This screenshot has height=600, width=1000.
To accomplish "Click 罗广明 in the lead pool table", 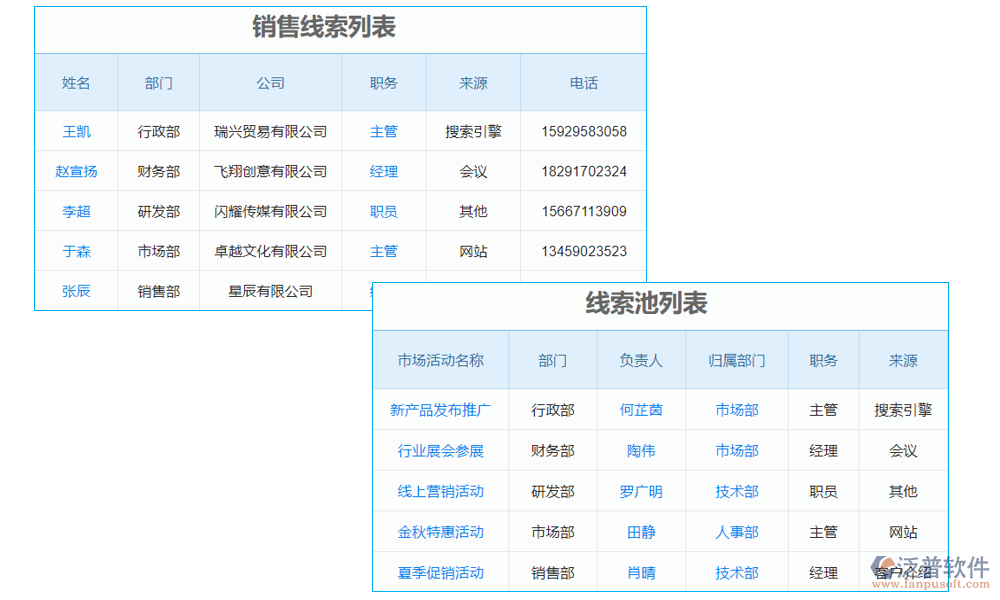I will pos(641,491).
